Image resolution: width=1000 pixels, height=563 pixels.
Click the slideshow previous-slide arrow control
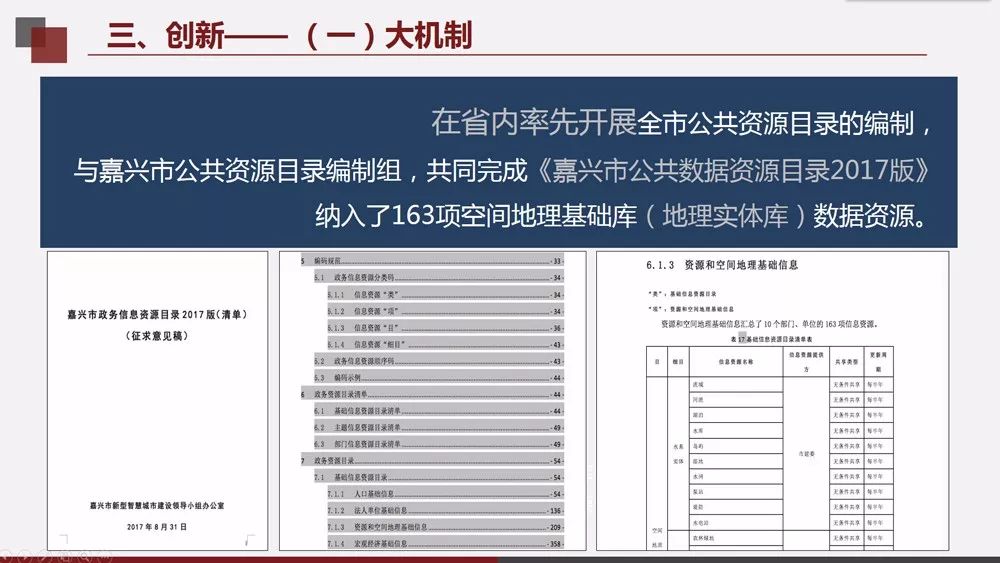(x=5, y=556)
